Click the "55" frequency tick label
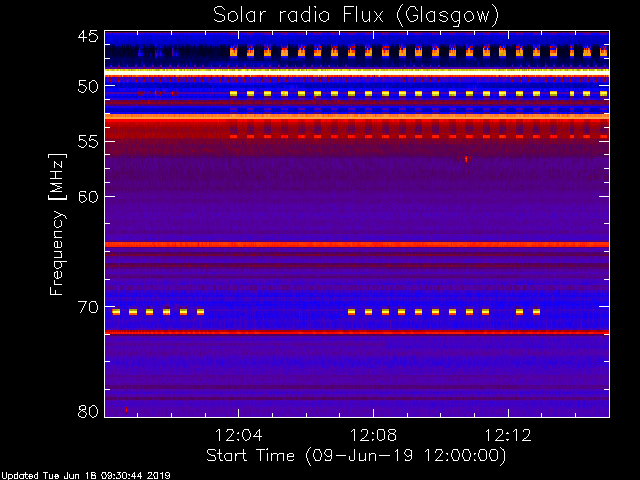Image resolution: width=640 pixels, height=480 pixels. (88, 142)
